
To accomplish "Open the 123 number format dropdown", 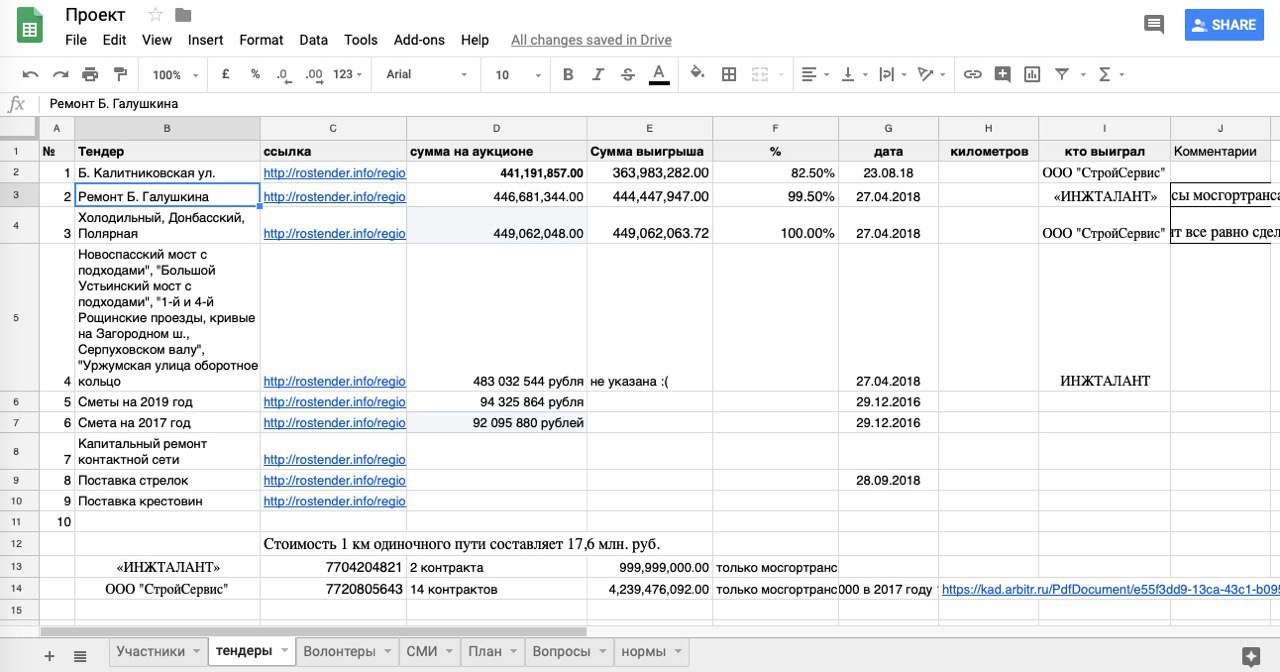I will [x=348, y=75].
